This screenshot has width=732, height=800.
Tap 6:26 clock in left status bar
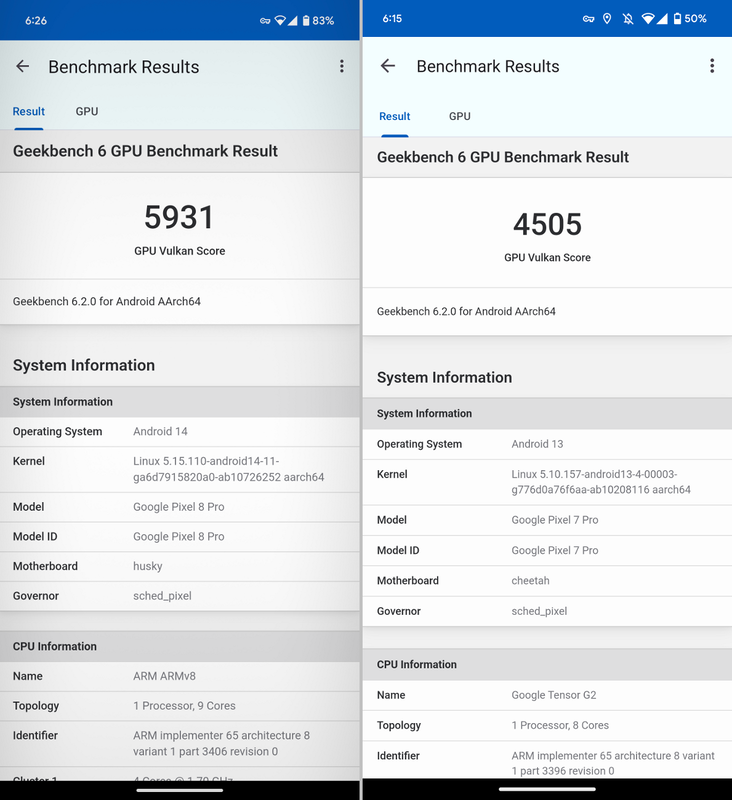click(36, 21)
